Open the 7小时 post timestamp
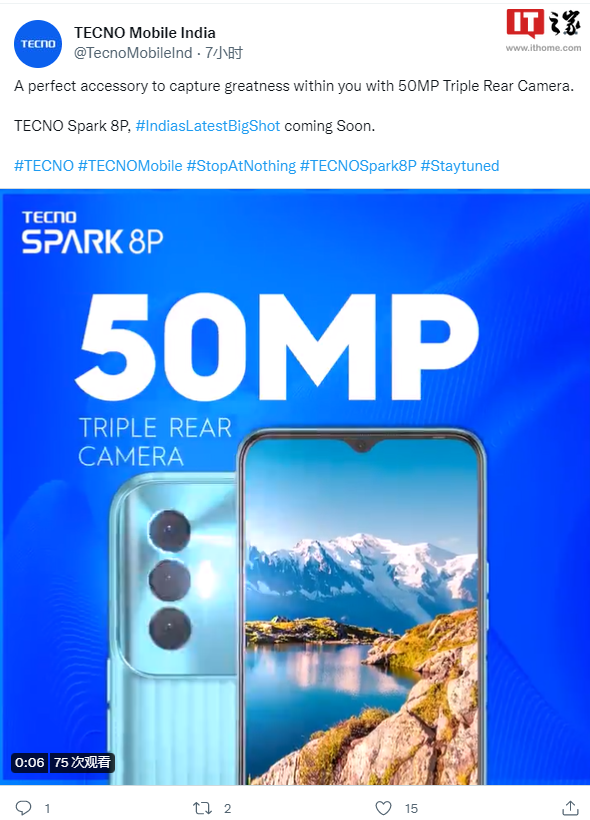 [223, 53]
